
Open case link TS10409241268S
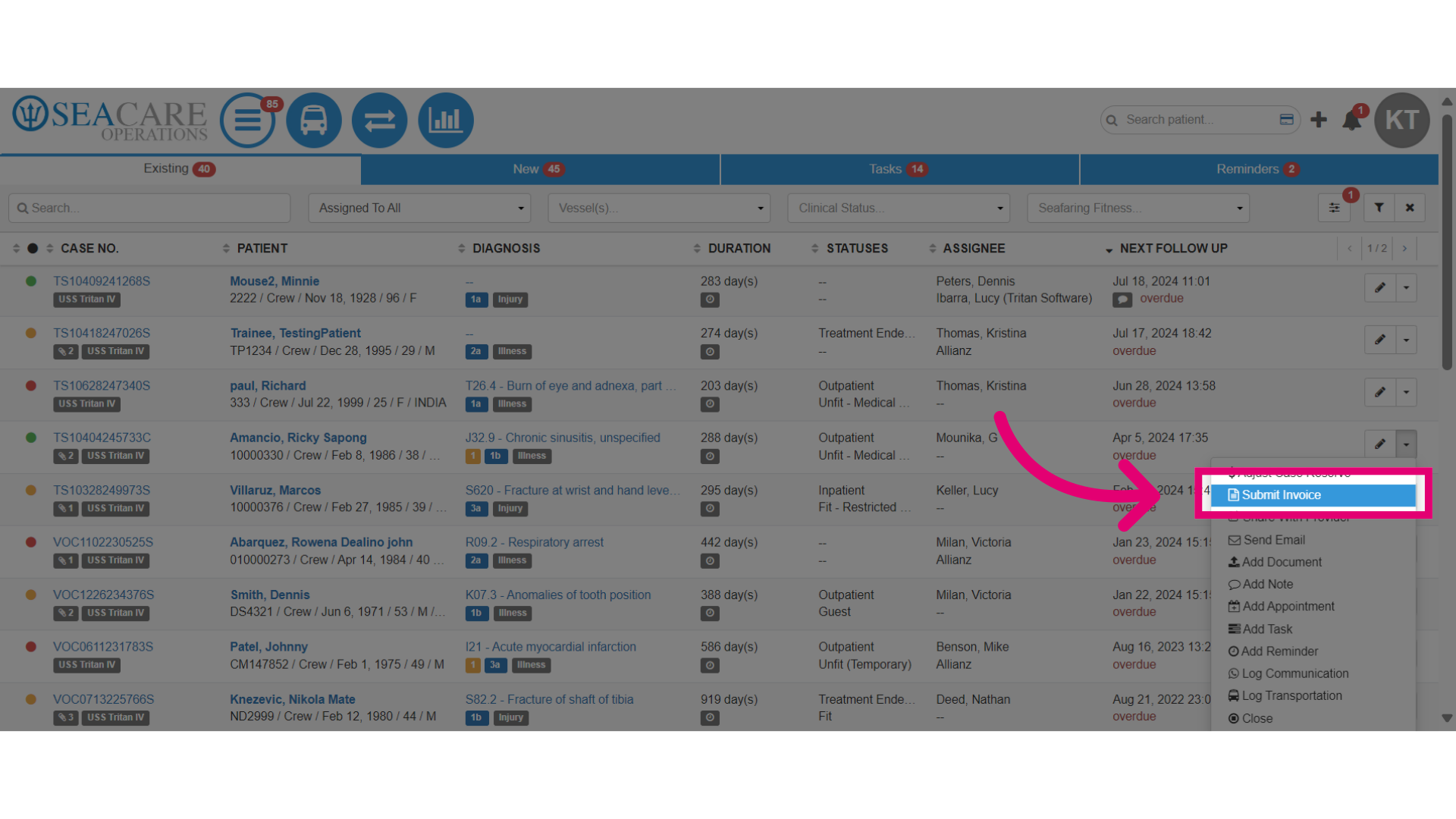click(102, 281)
